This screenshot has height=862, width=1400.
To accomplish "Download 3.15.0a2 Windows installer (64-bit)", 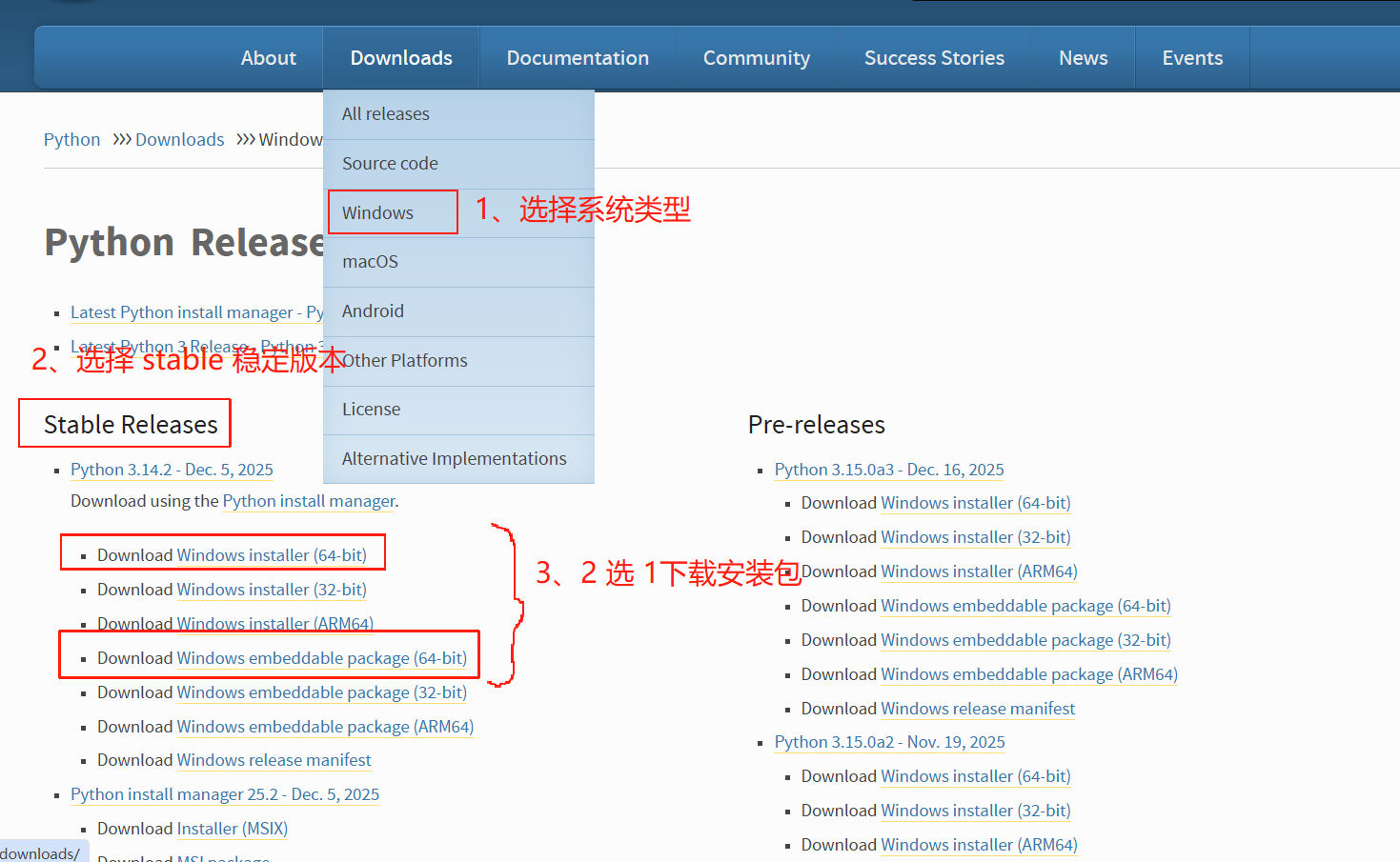I will (976, 776).
